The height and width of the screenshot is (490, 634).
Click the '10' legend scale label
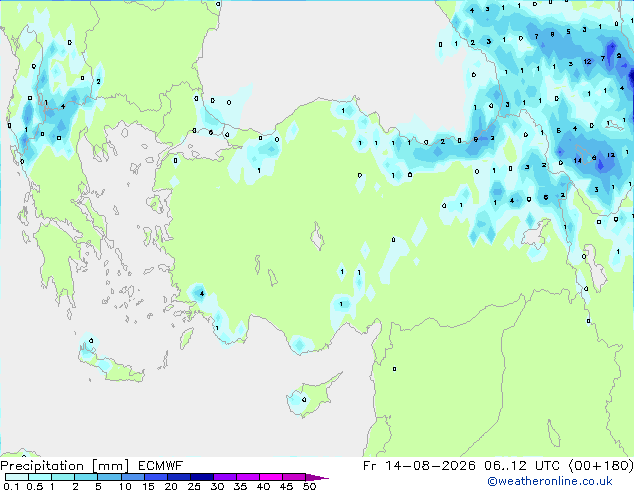point(125,486)
